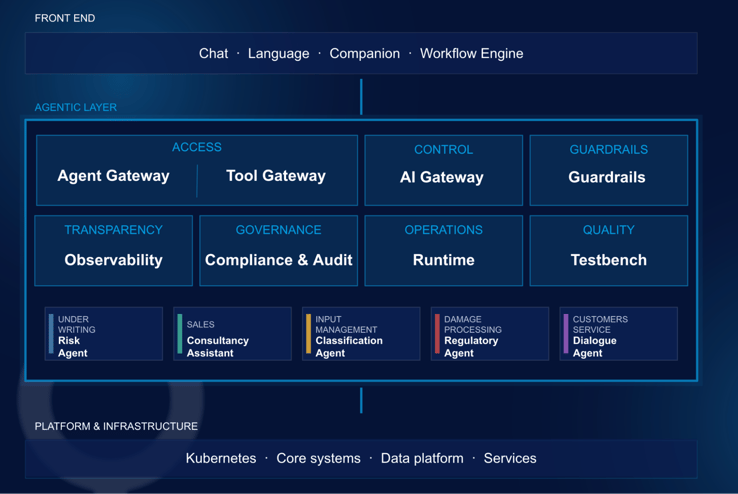Select the Customers Service Dialogue Agent card
738x494 pixels.
click(618, 334)
